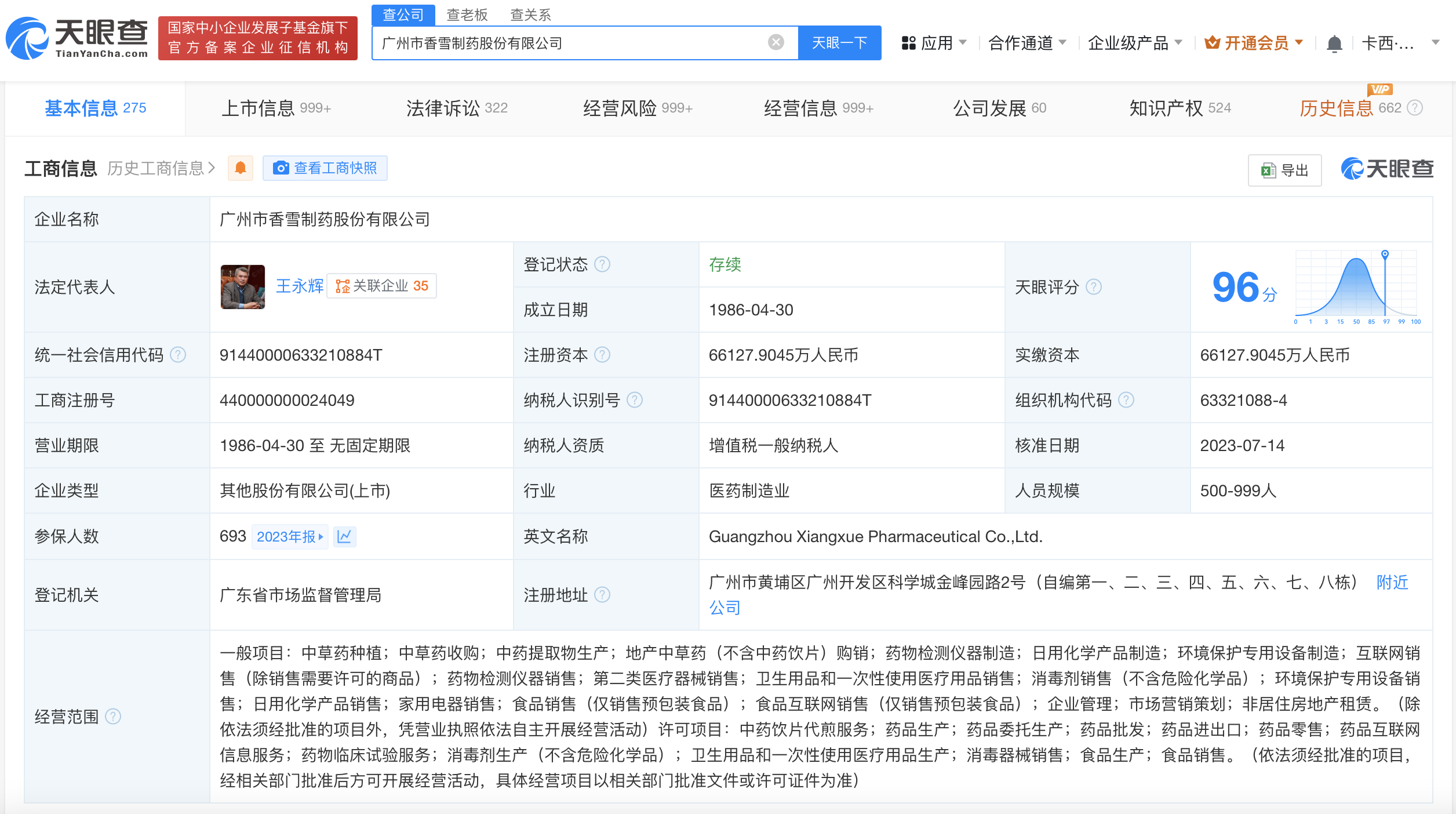Click the help icon next to 组织机构代码
The height and width of the screenshot is (814, 1456).
click(1126, 400)
